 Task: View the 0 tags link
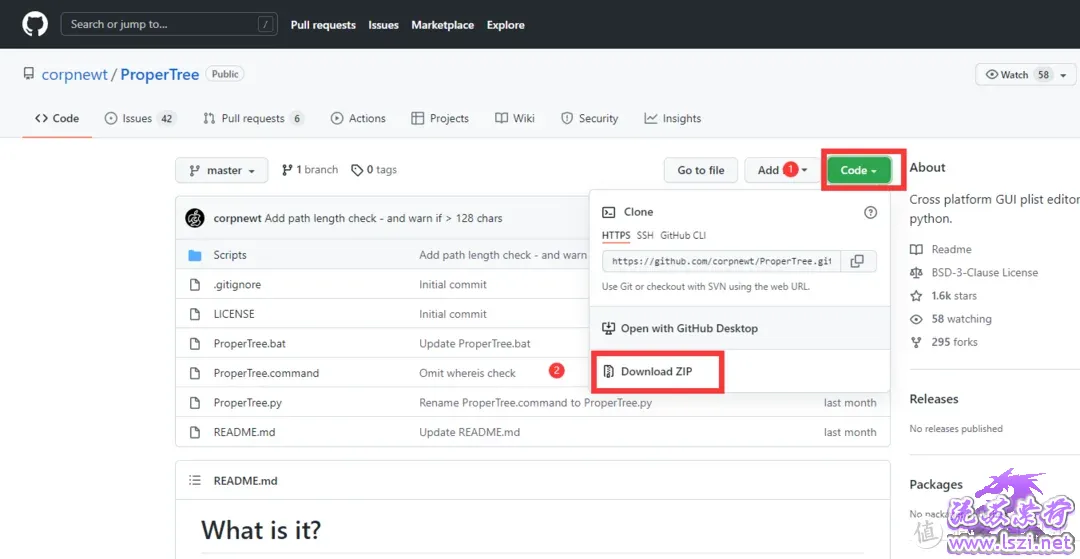coord(374,169)
